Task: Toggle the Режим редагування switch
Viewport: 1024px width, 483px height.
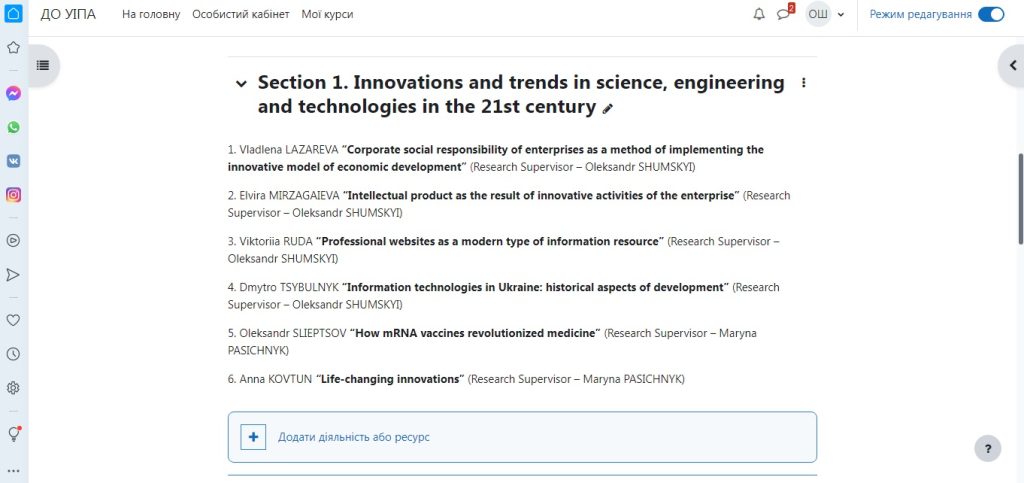Action: (991, 14)
